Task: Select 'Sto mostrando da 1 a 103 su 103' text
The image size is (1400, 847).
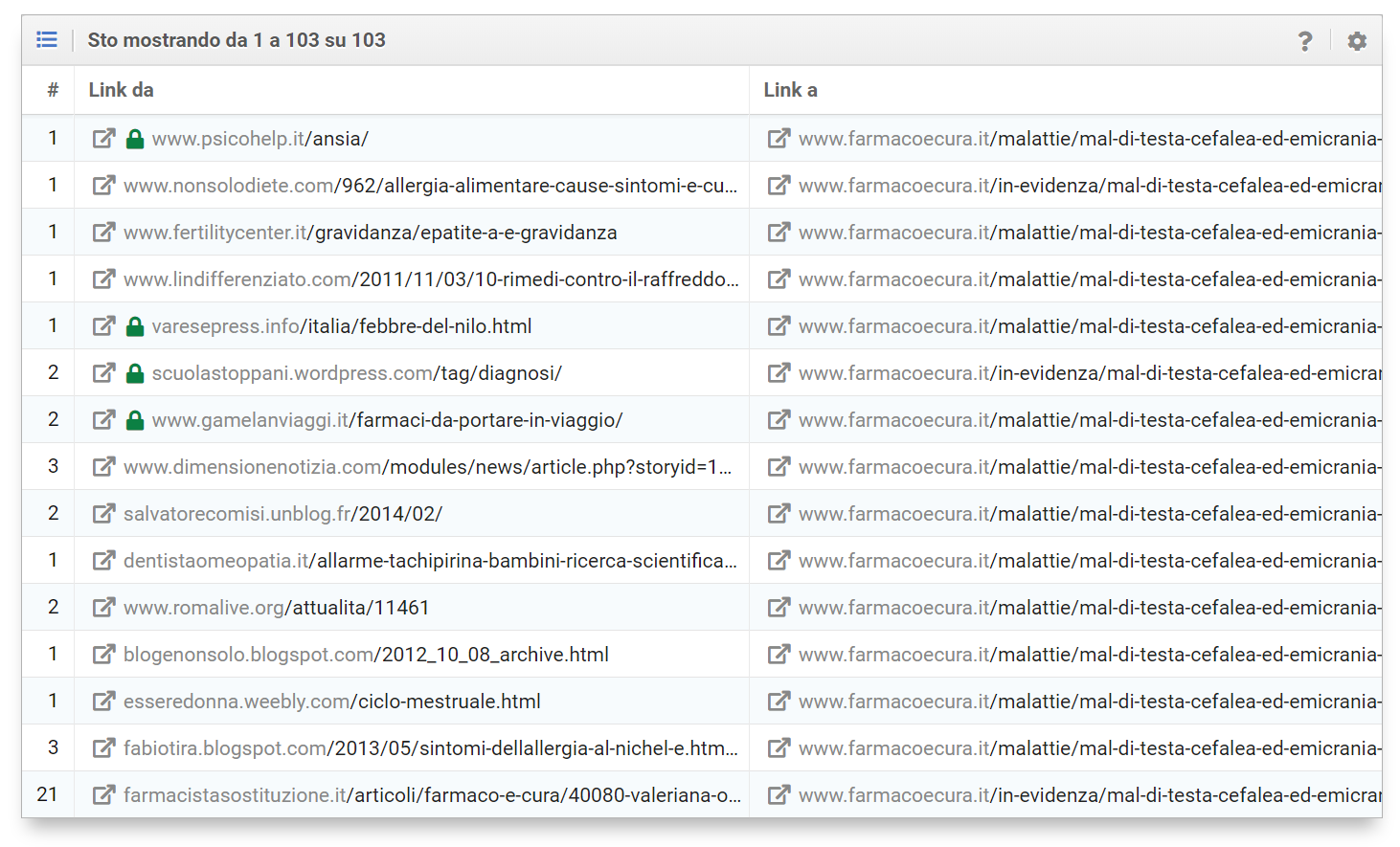Action: [237, 40]
